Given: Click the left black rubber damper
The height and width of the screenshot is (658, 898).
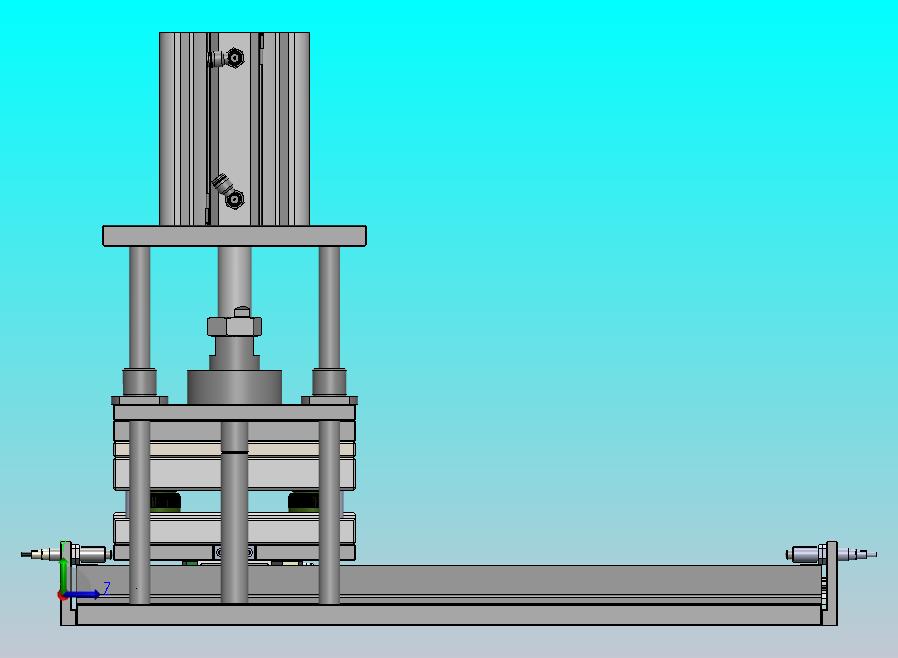Looking at the screenshot, I should point(166,502).
